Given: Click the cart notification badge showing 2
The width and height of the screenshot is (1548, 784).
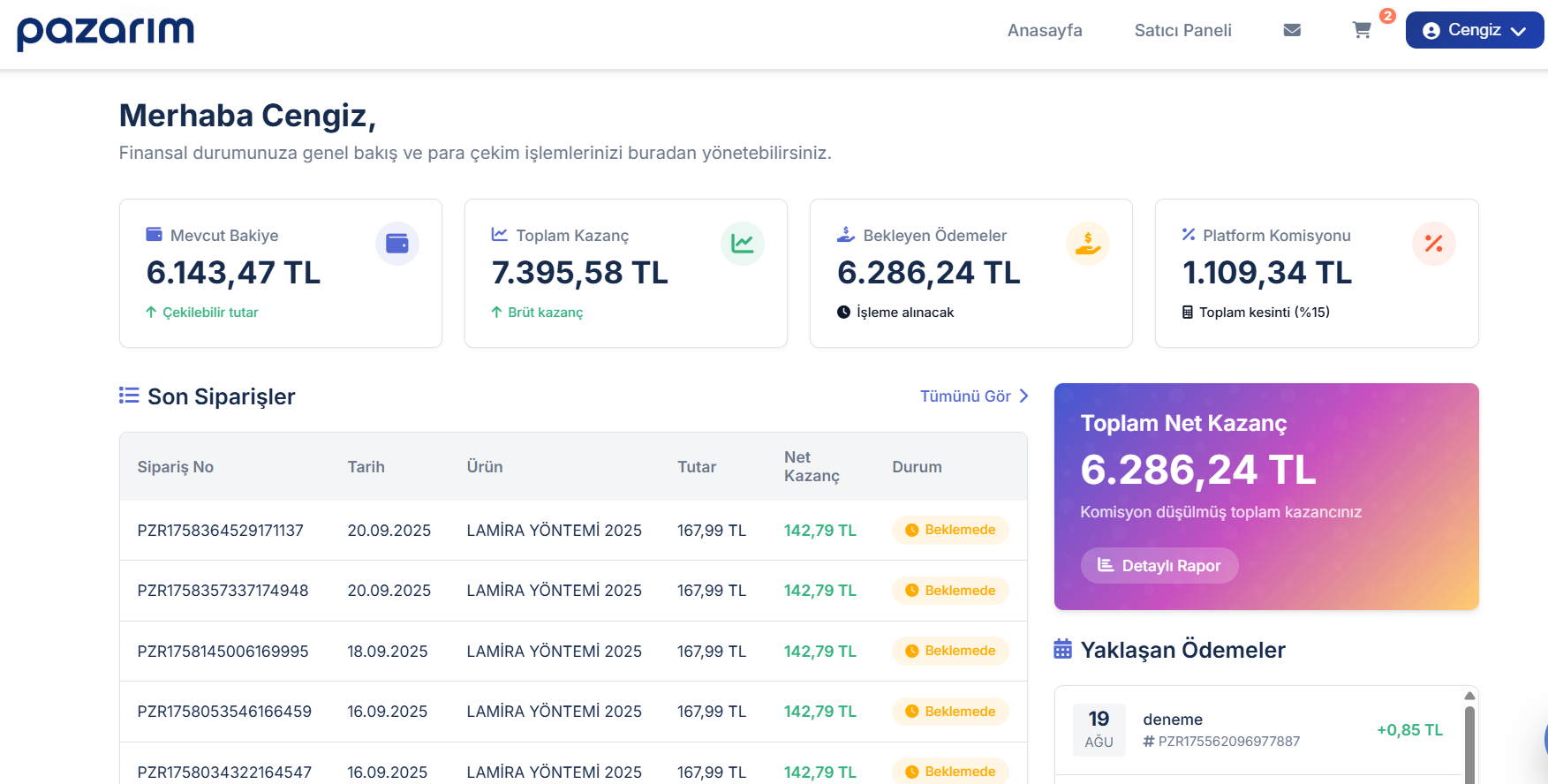Looking at the screenshot, I should [x=1387, y=16].
